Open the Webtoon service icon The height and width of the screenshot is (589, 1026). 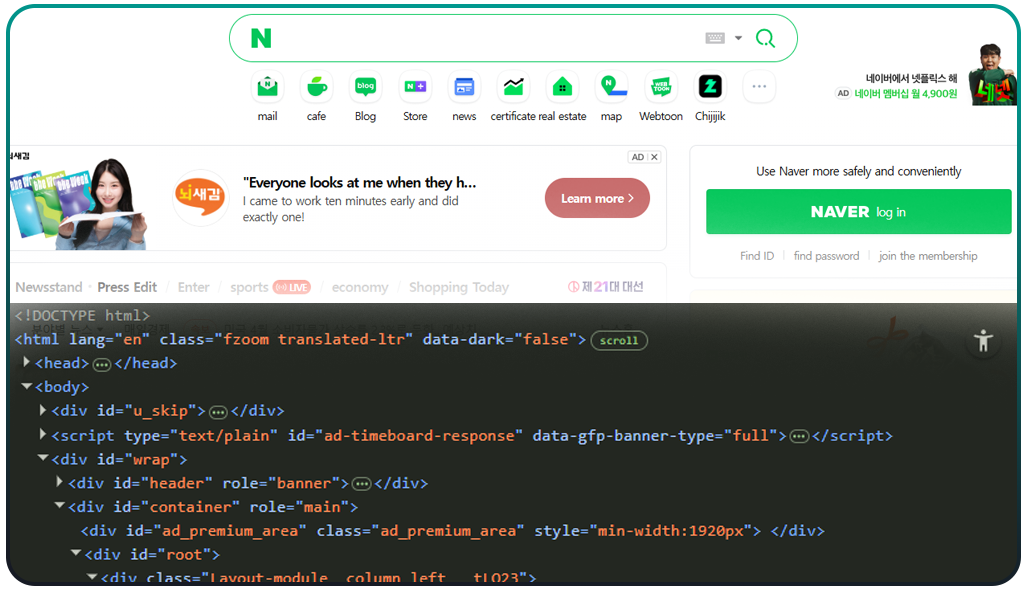(660, 86)
